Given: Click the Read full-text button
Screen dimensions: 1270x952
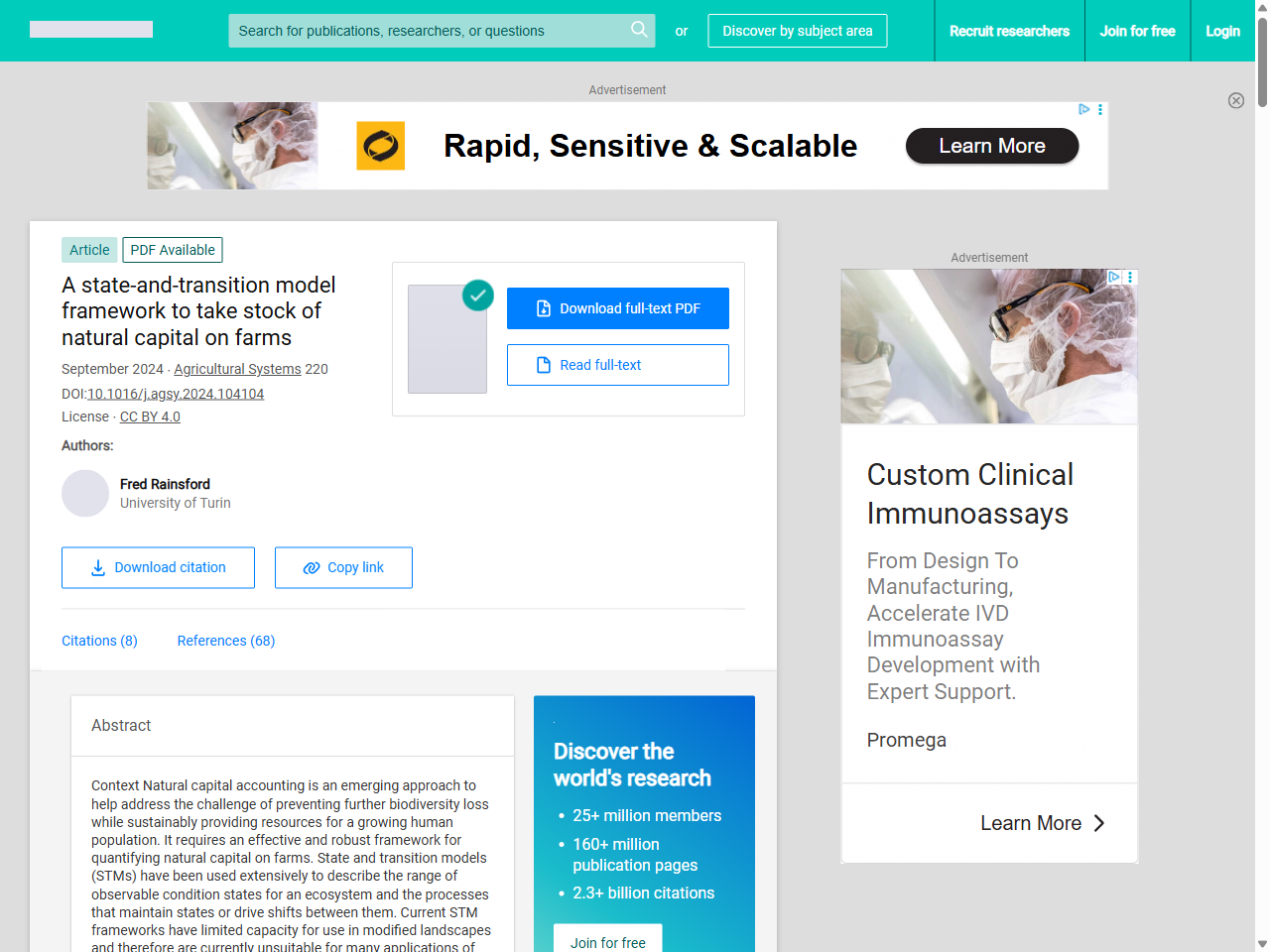Looking at the screenshot, I should point(618,365).
